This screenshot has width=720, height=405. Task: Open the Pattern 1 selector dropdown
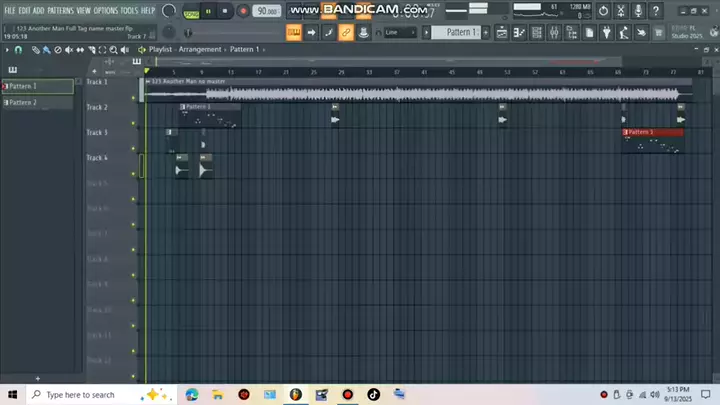pyautogui.click(x=462, y=32)
